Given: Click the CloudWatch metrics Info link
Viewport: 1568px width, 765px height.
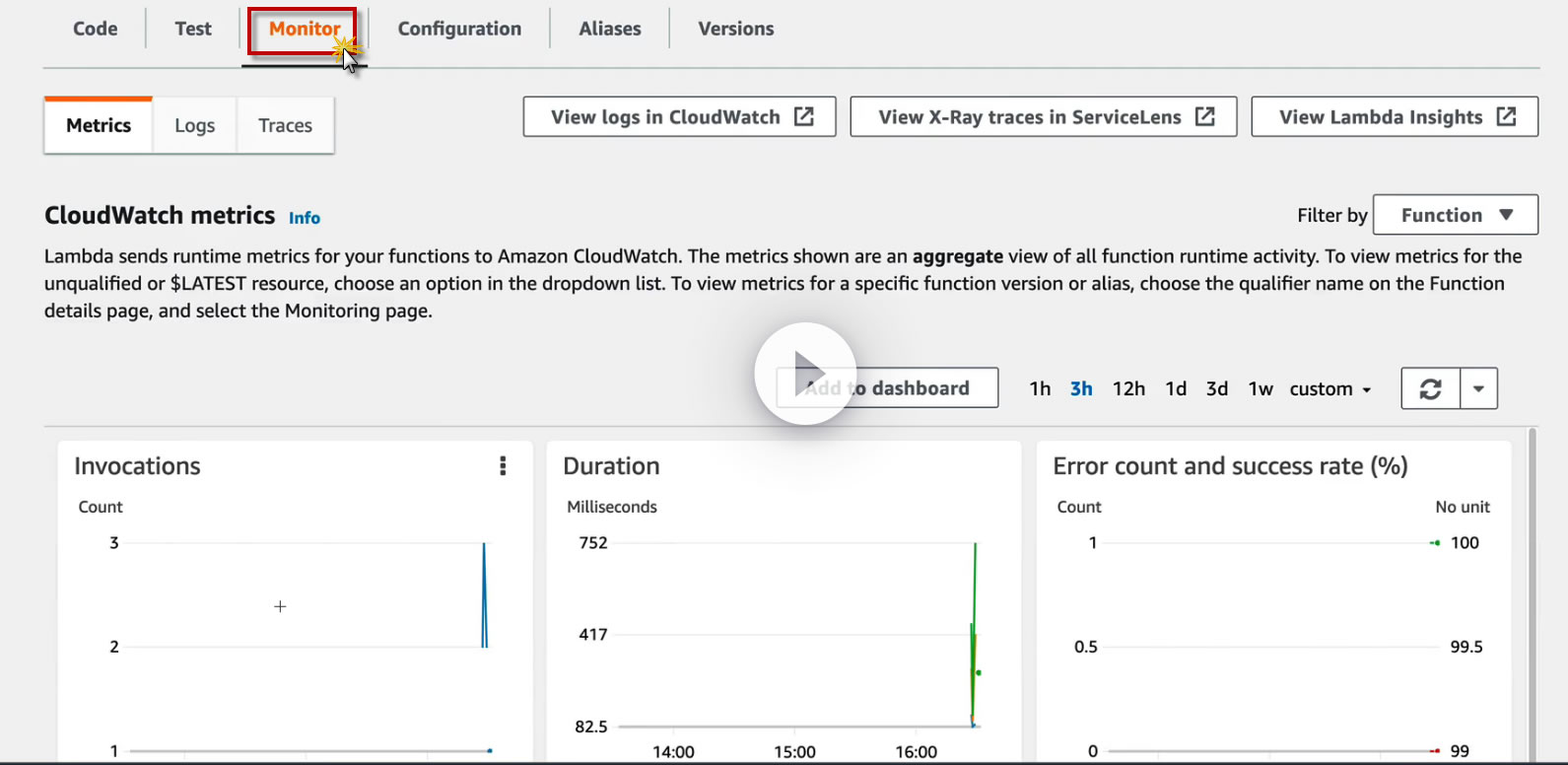Looking at the screenshot, I should 305,218.
